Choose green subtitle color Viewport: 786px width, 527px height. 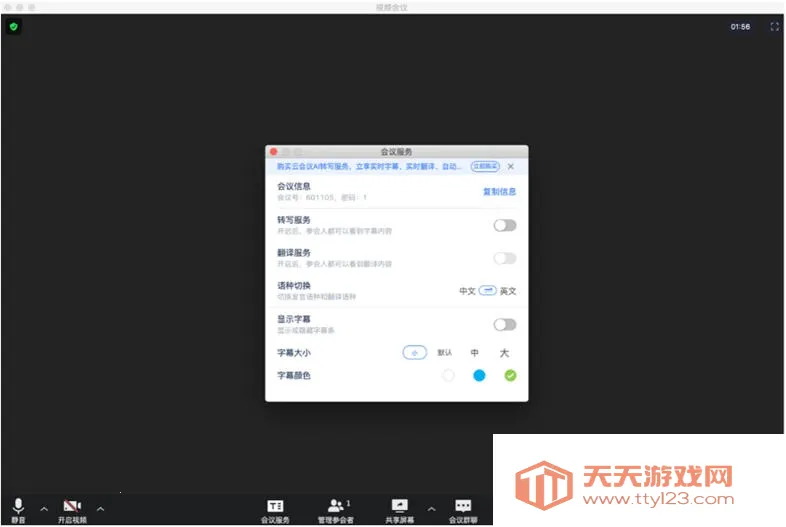point(510,376)
